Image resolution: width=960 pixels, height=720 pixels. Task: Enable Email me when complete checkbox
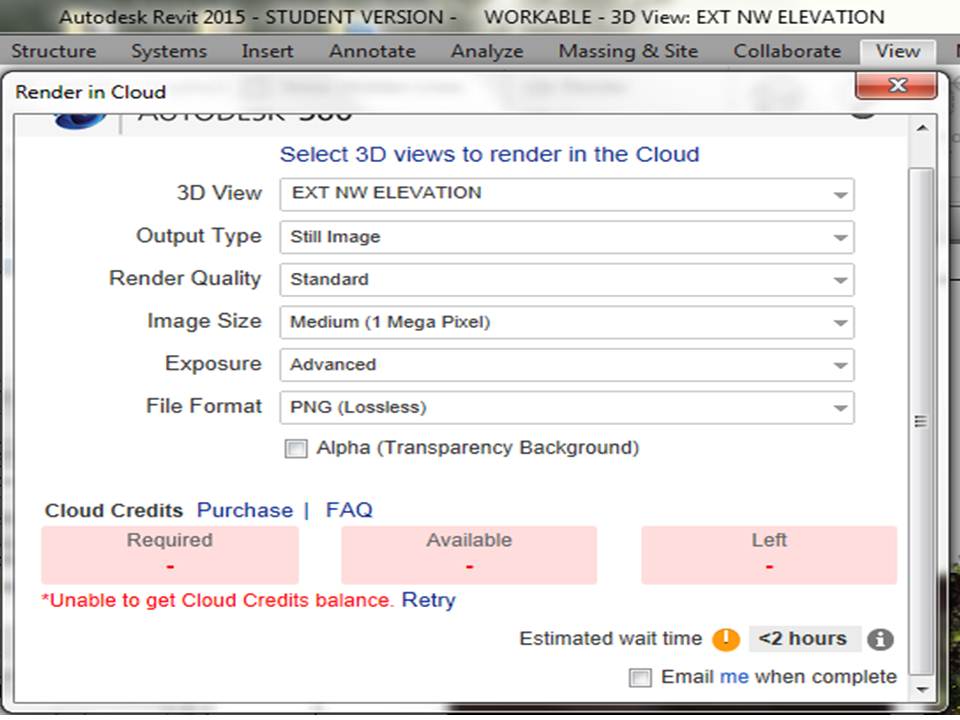click(640, 678)
